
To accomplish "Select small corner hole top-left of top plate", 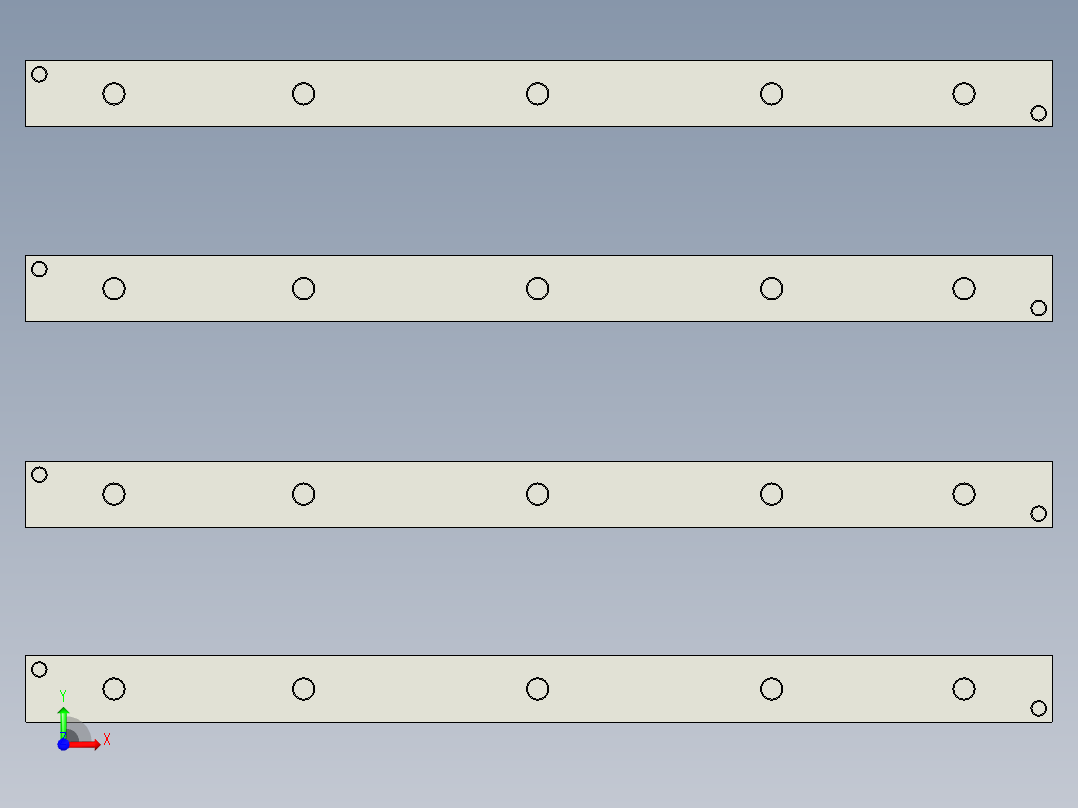I will pyautogui.click(x=39, y=74).
